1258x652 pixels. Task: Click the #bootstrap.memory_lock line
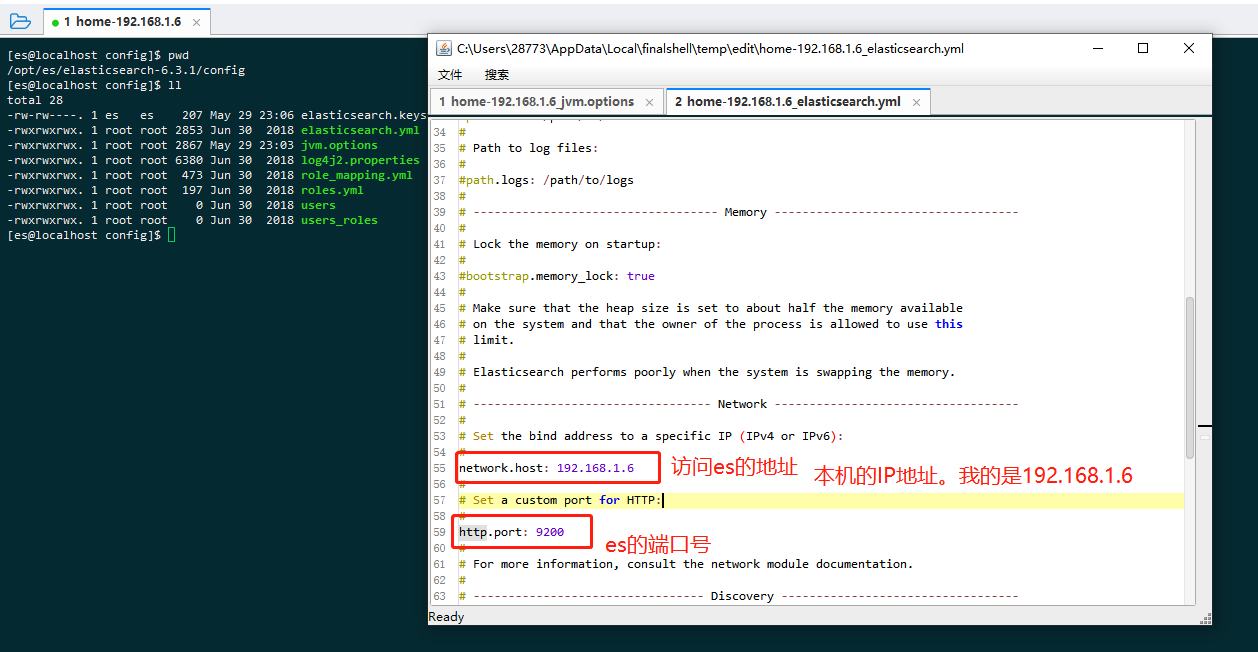(557, 276)
